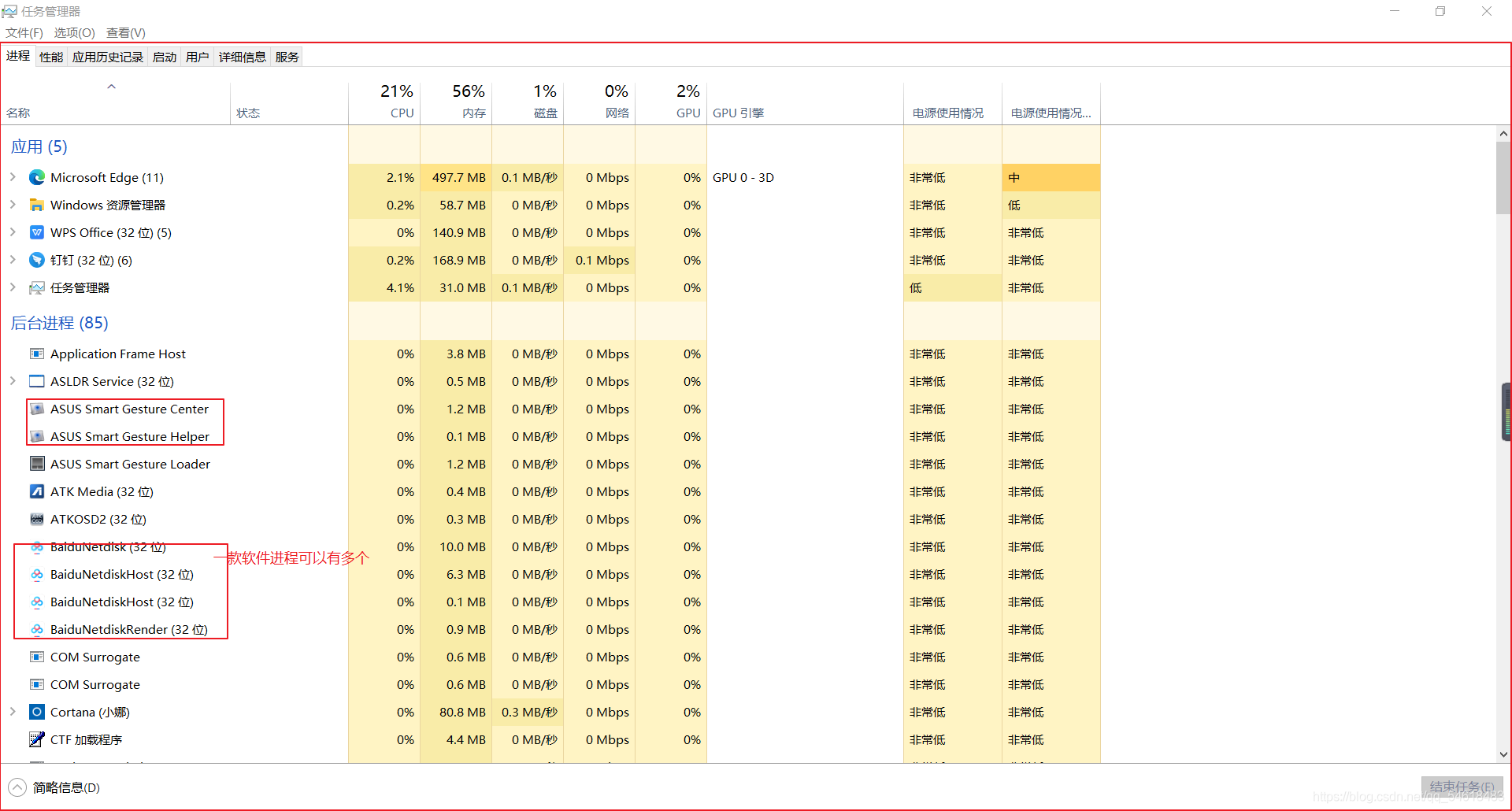The width and height of the screenshot is (1512, 811).
Task: Click the Cortana (小娜) icon
Action: 36,713
